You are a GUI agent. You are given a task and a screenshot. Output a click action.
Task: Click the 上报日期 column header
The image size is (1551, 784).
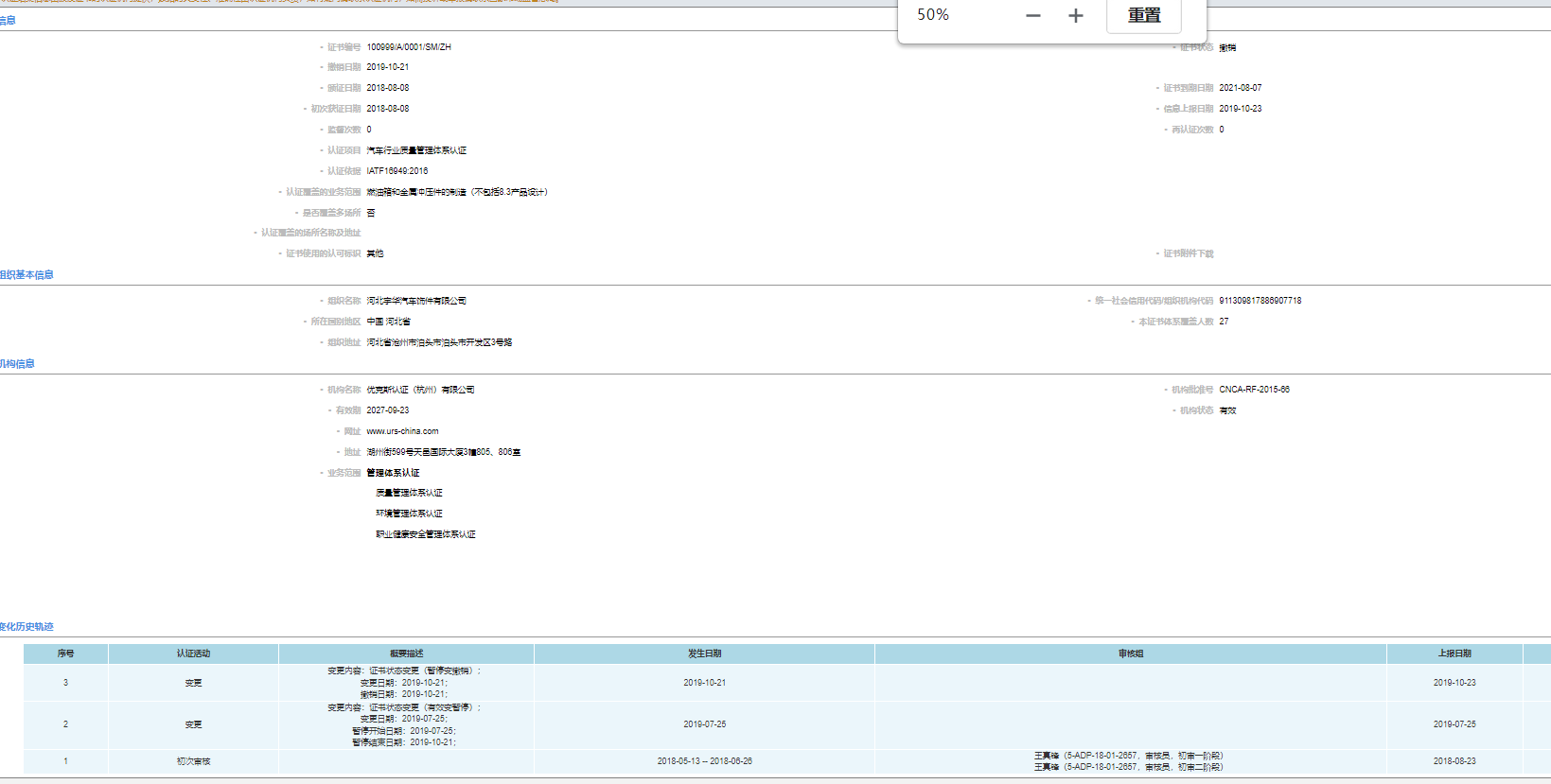(1454, 653)
